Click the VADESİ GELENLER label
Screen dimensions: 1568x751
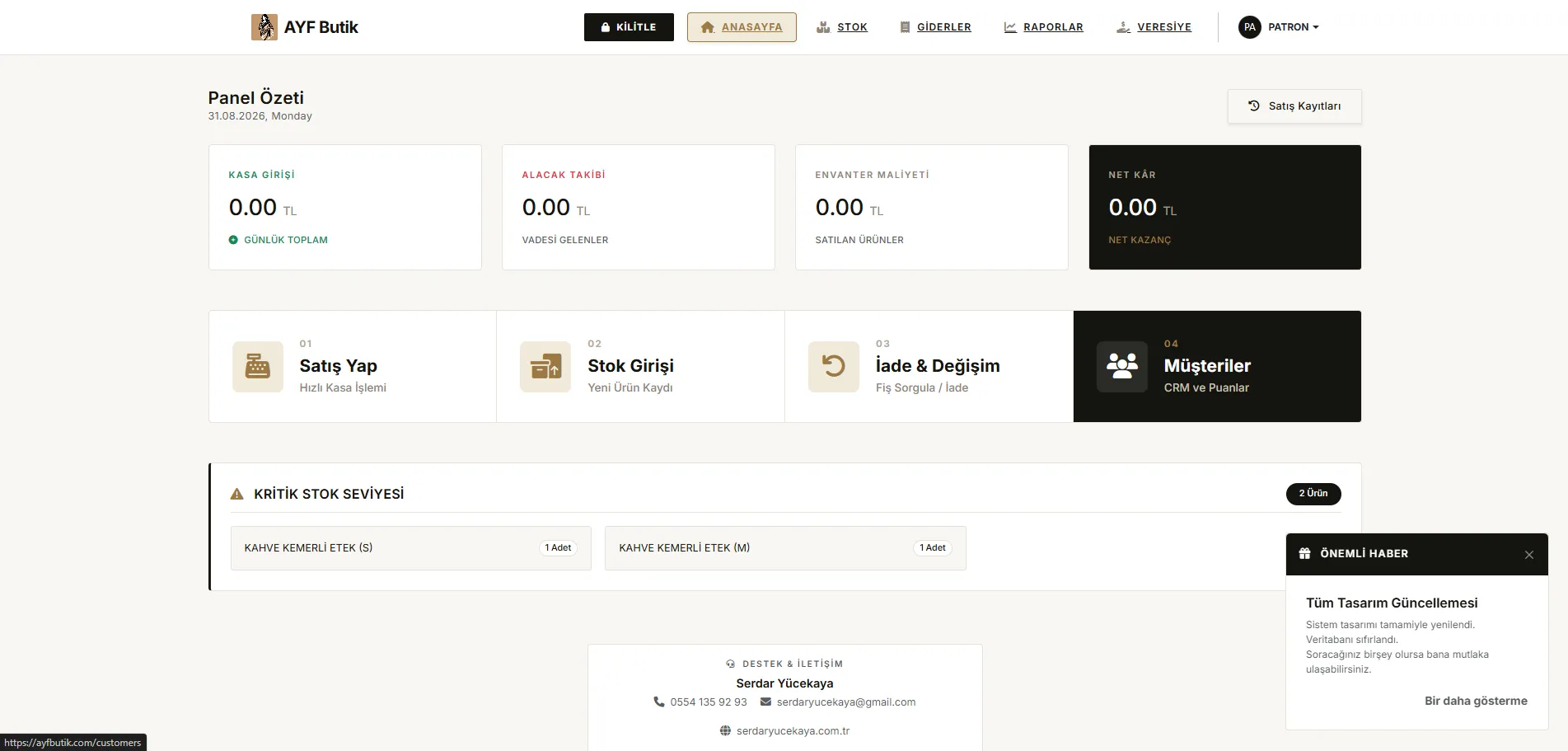pyautogui.click(x=565, y=240)
